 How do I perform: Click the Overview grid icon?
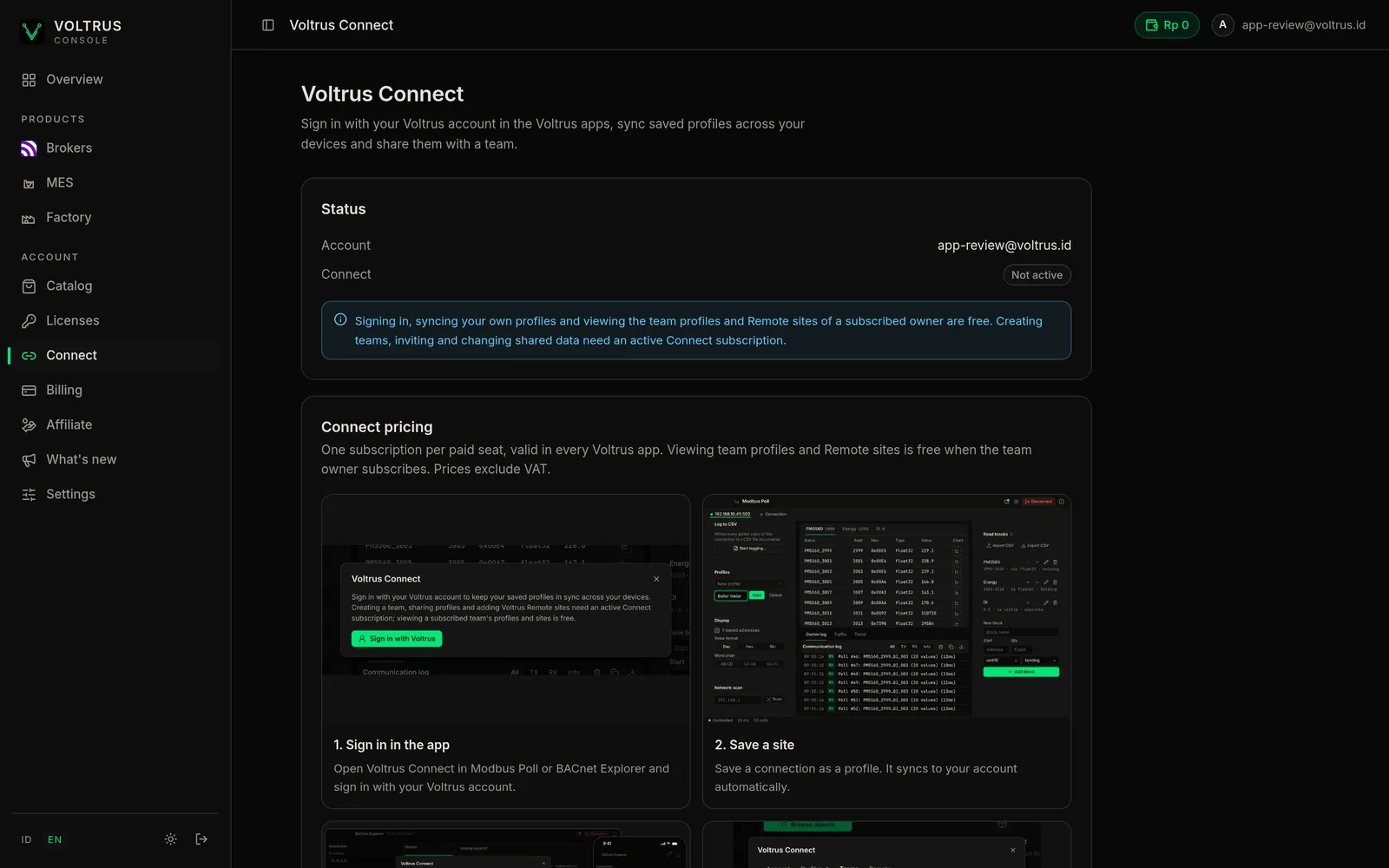[x=29, y=80]
